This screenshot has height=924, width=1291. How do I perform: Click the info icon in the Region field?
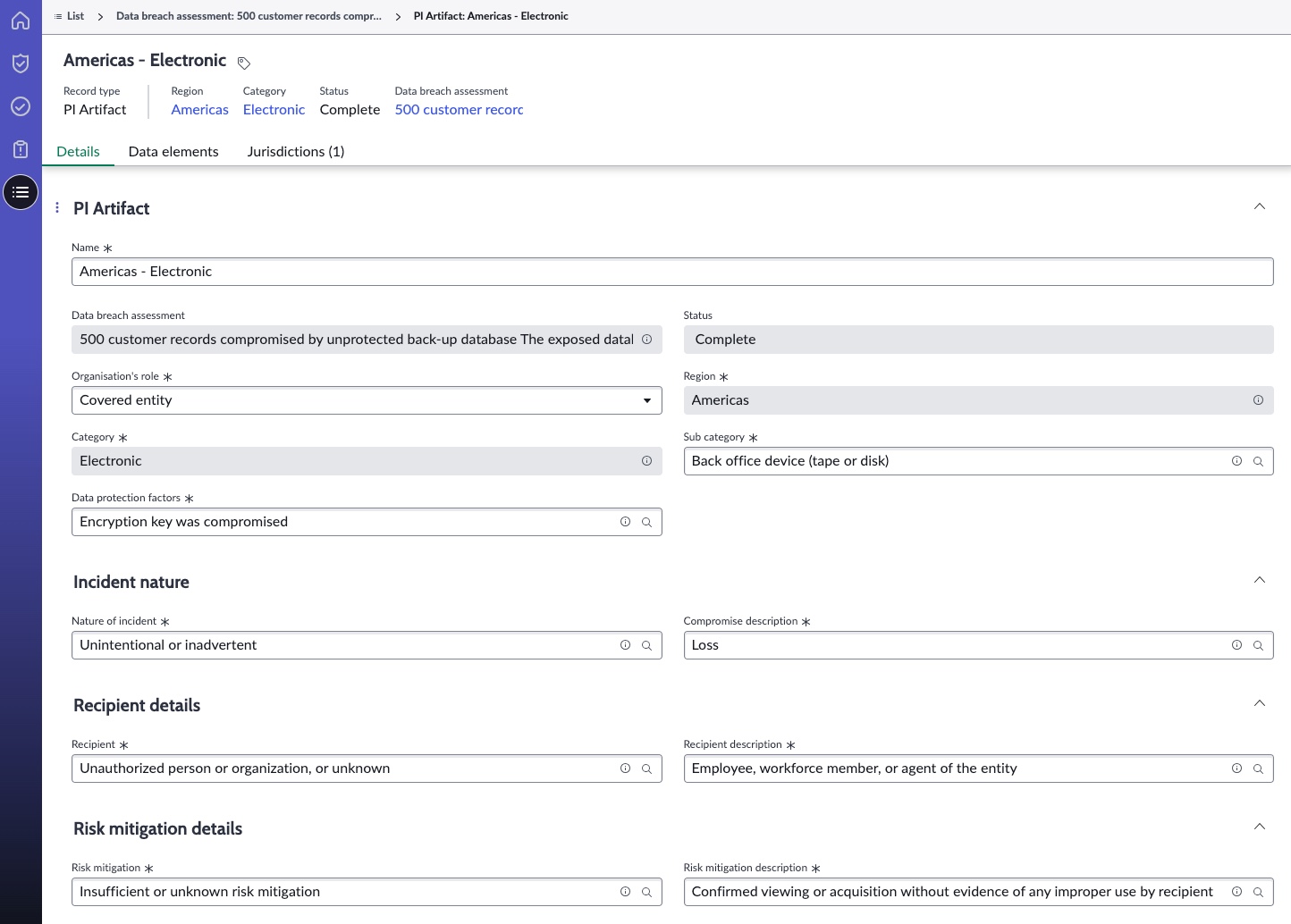point(1258,400)
